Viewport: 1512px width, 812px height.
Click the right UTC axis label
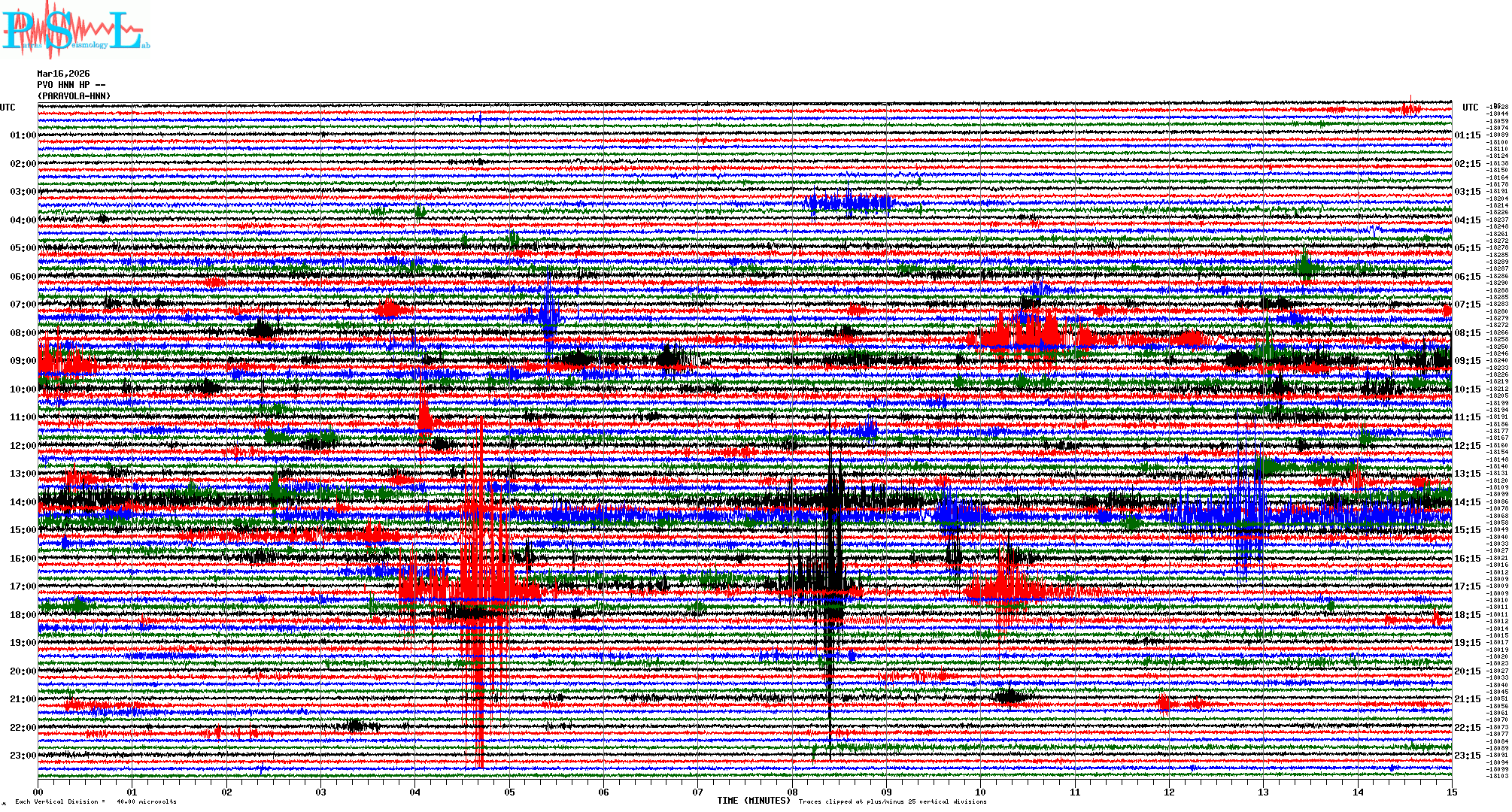pos(1470,108)
